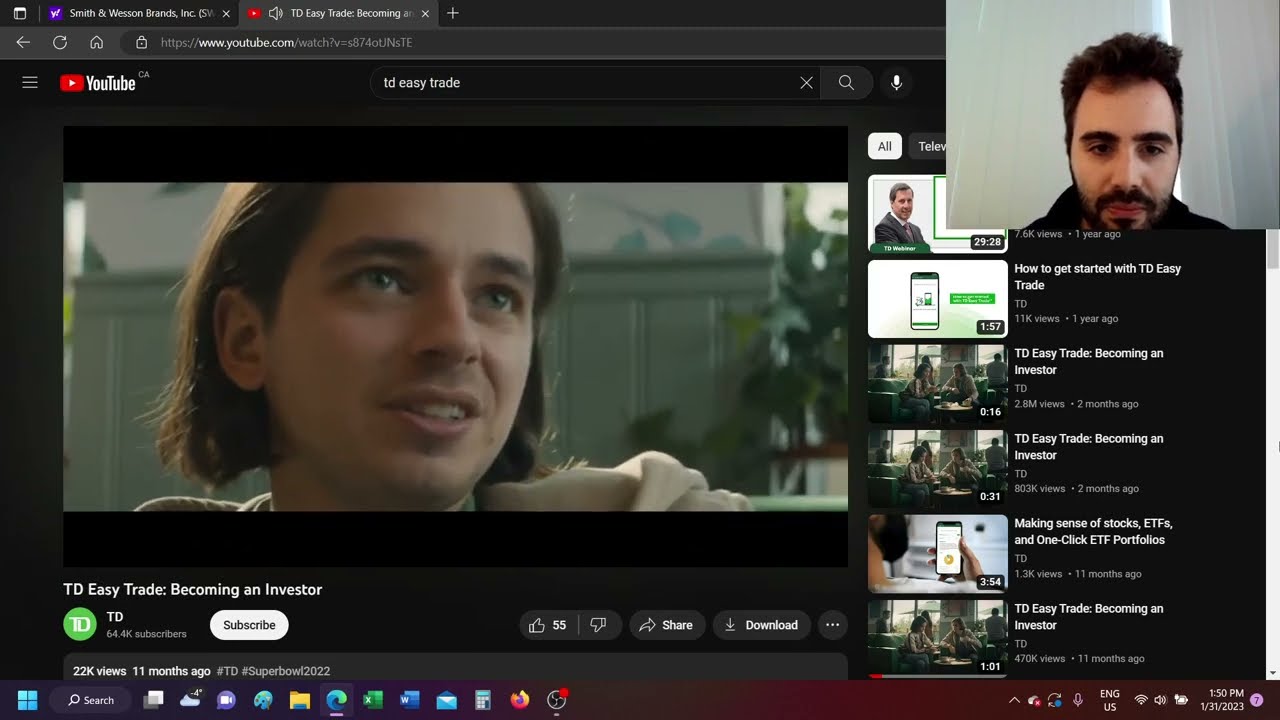
Task: Open Task View on taskbar
Action: click(x=153, y=700)
